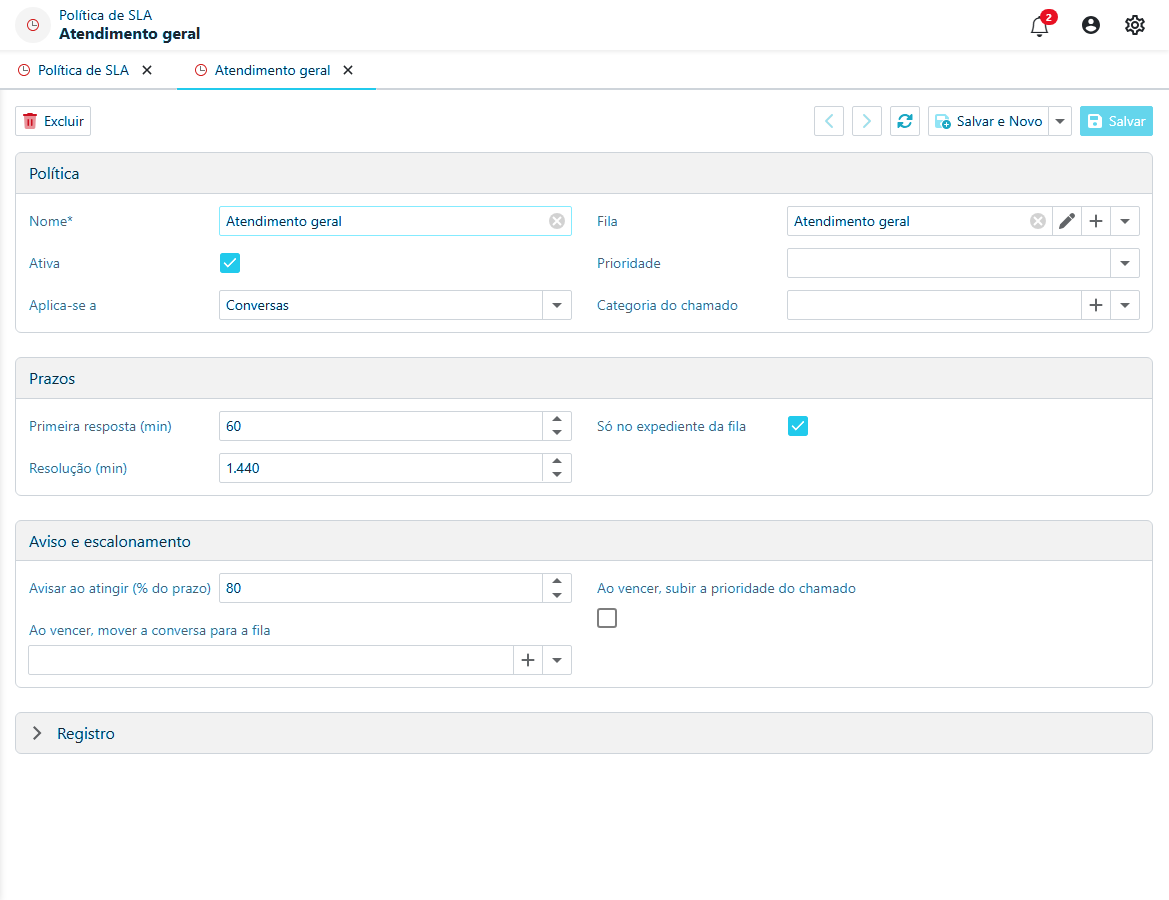Image resolution: width=1169 pixels, height=900 pixels.
Task: Click the Primeira resposta (min) field
Action: point(381,426)
